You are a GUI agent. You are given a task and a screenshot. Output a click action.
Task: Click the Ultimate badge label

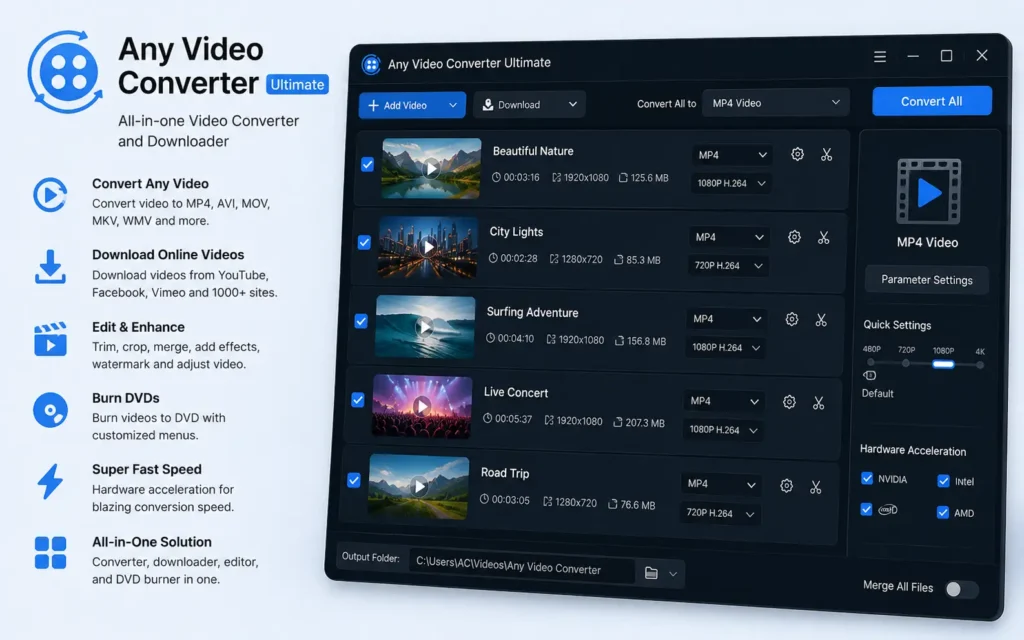[x=297, y=84]
